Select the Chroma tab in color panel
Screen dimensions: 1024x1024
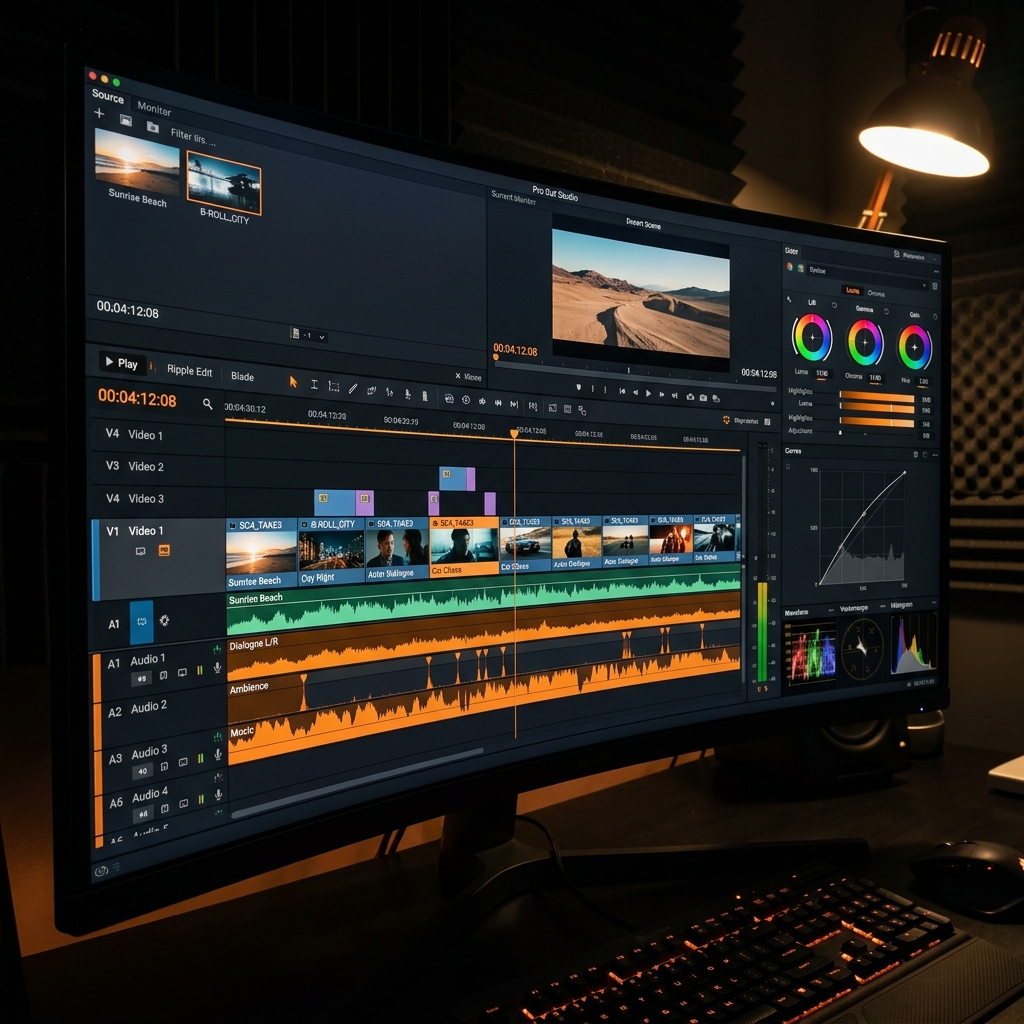pos(876,293)
